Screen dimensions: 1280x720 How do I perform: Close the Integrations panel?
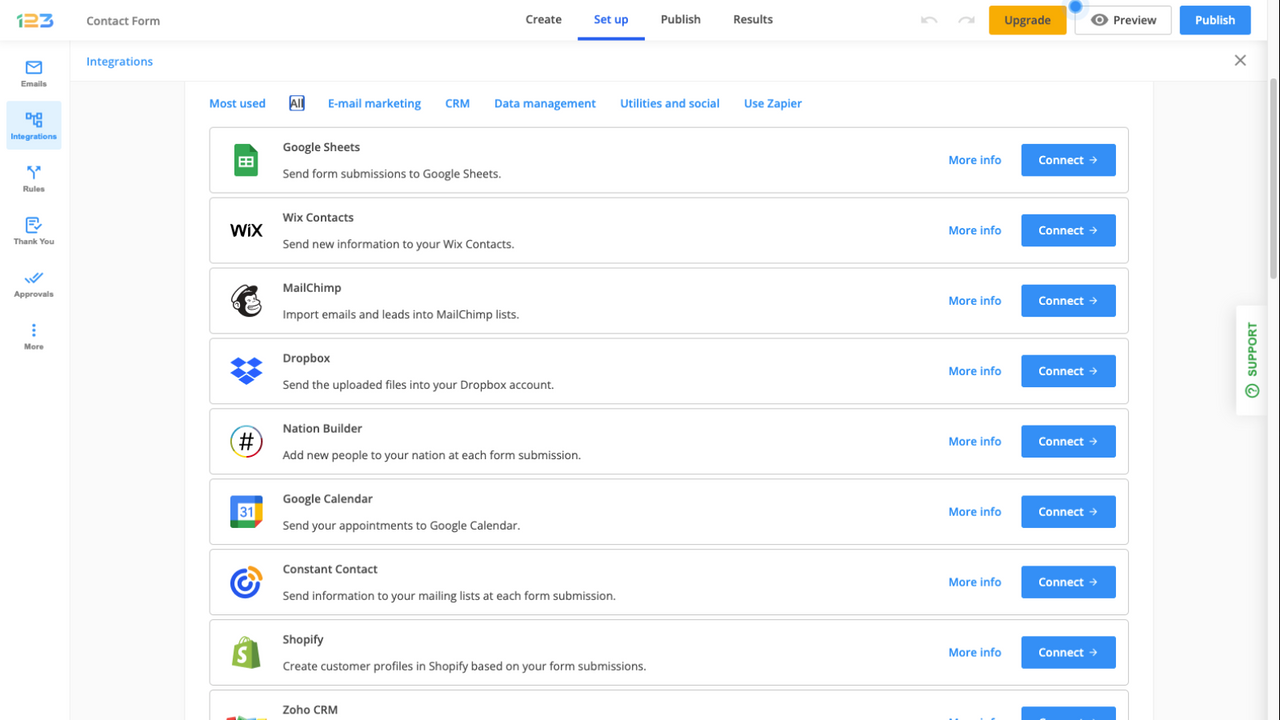pyautogui.click(x=1240, y=61)
